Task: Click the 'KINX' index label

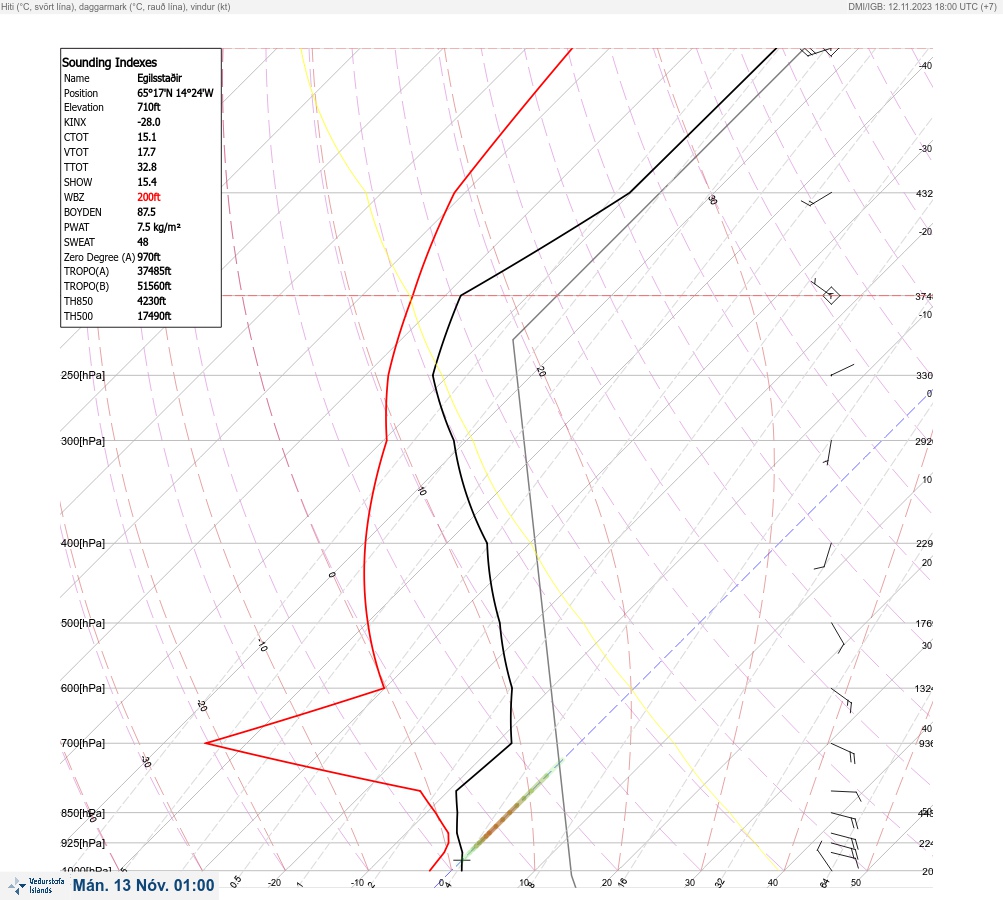Action: click(x=75, y=122)
